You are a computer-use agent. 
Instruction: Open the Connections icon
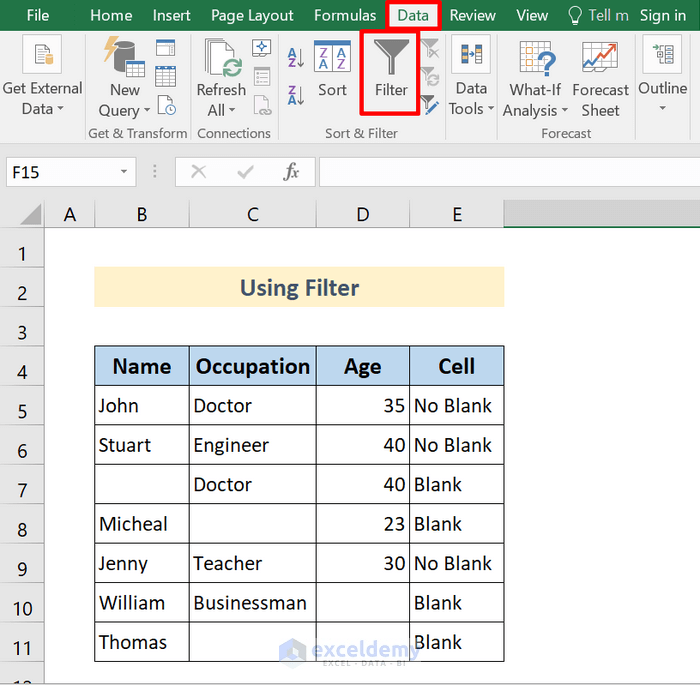(262, 48)
